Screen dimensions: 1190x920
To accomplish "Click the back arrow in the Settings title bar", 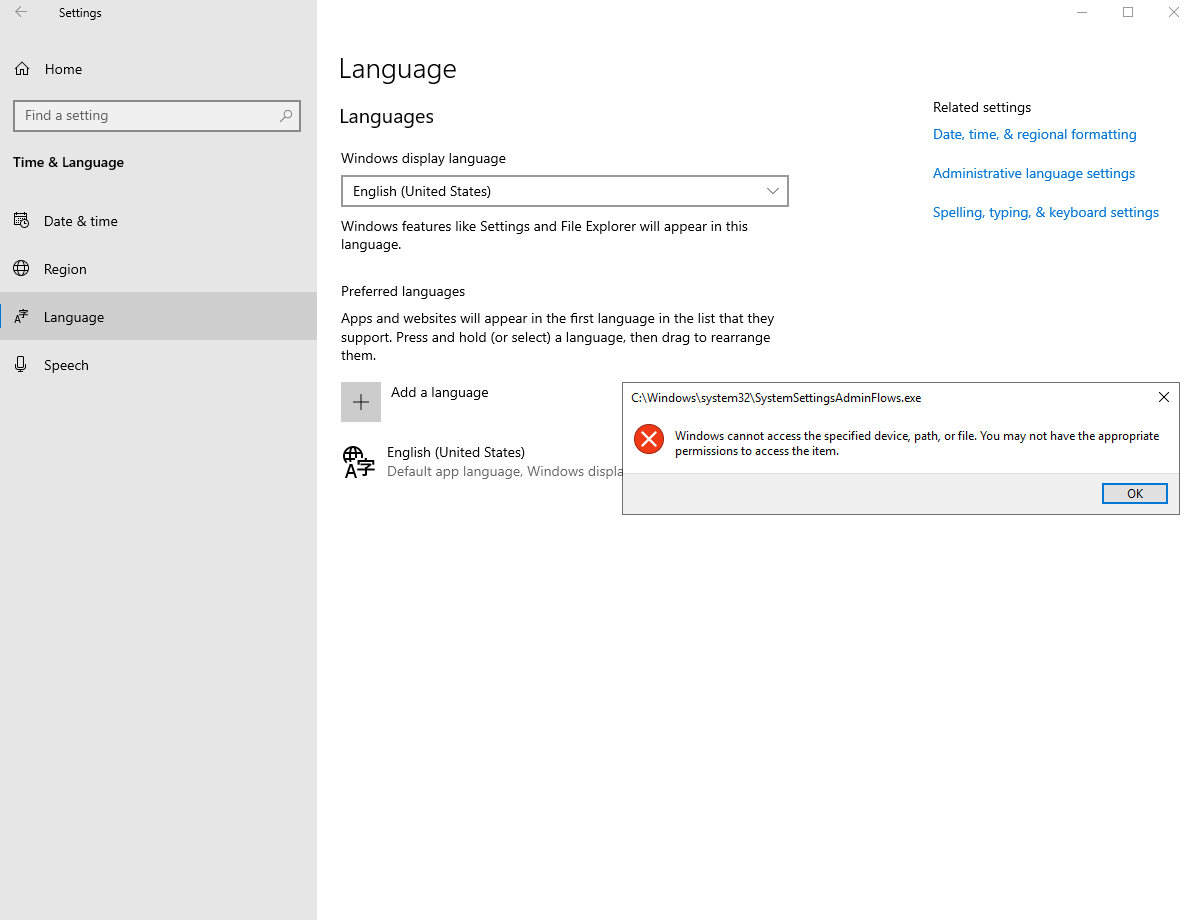I will point(21,12).
